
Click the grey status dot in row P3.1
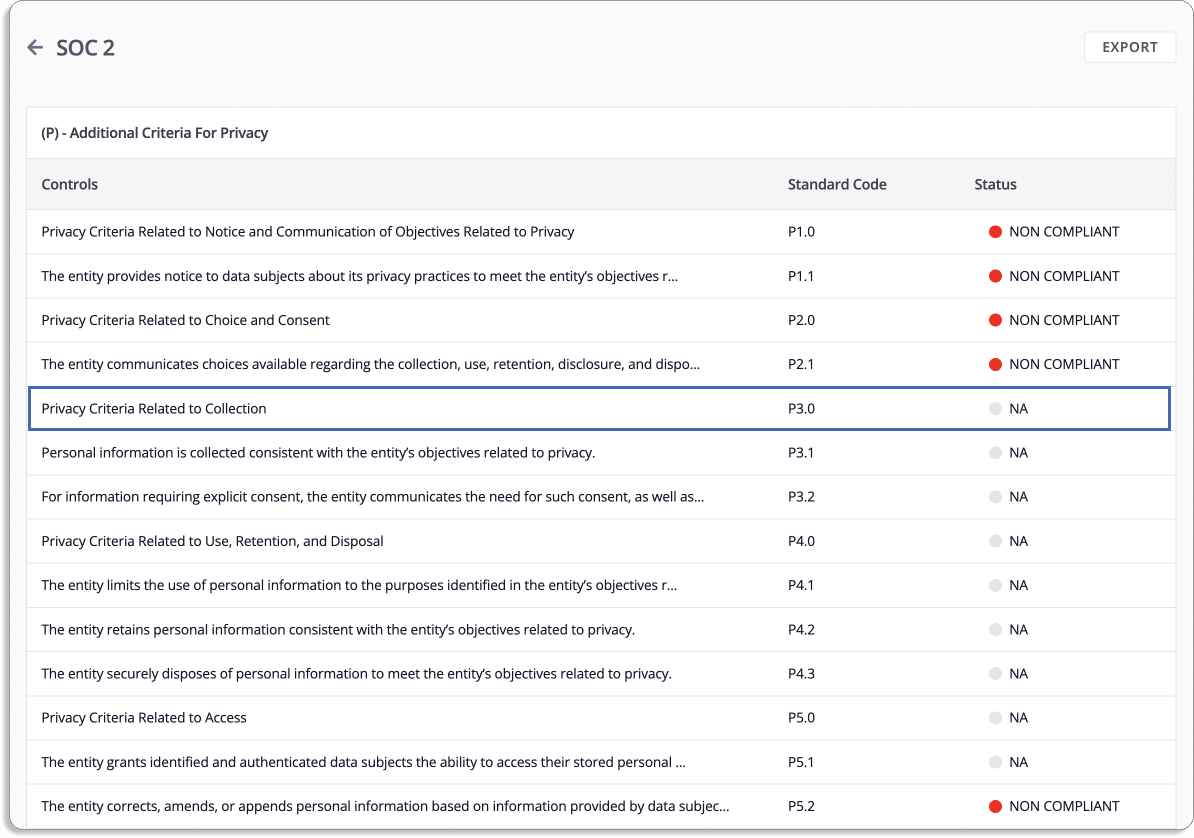click(995, 453)
